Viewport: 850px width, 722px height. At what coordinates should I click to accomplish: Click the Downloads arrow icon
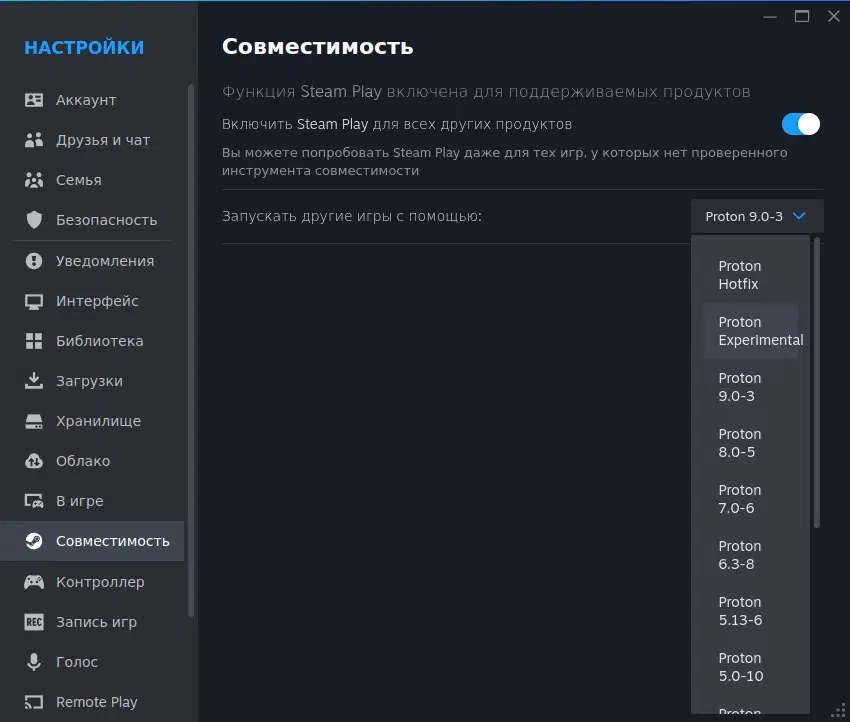34,381
